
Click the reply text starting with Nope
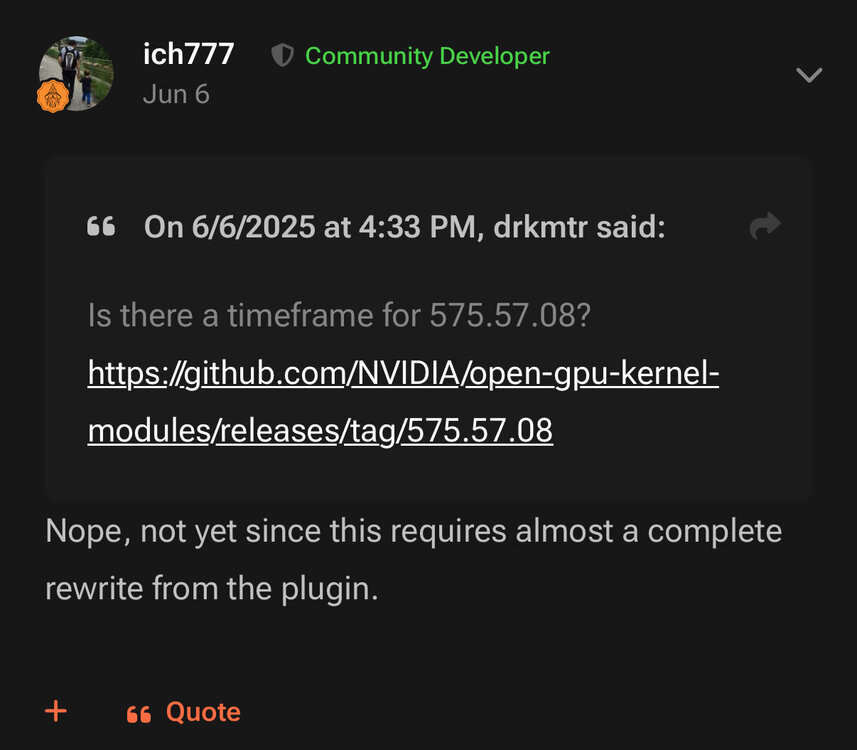414,531
